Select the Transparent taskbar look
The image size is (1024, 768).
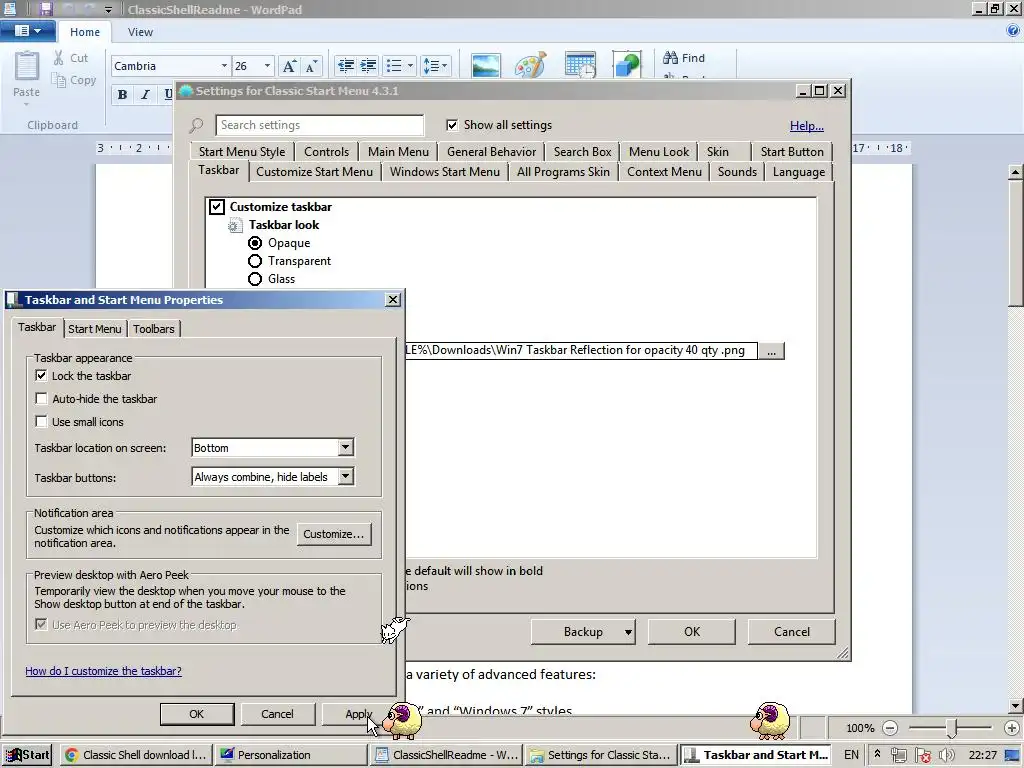tap(255, 261)
